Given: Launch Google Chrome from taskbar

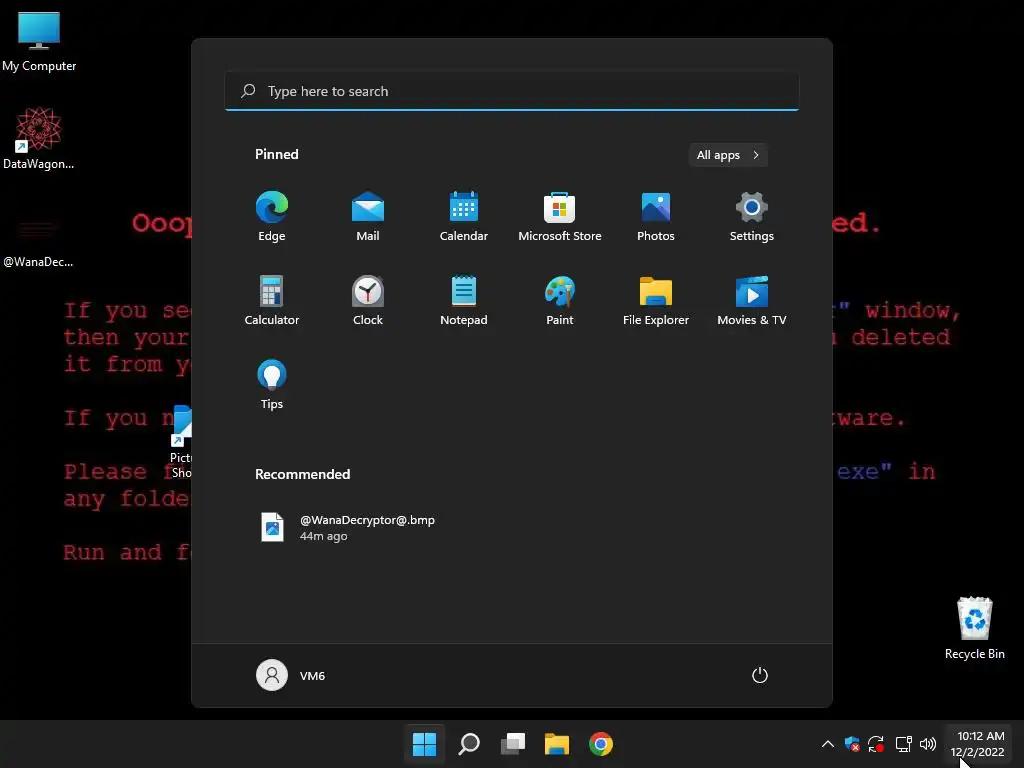Looking at the screenshot, I should coord(601,744).
